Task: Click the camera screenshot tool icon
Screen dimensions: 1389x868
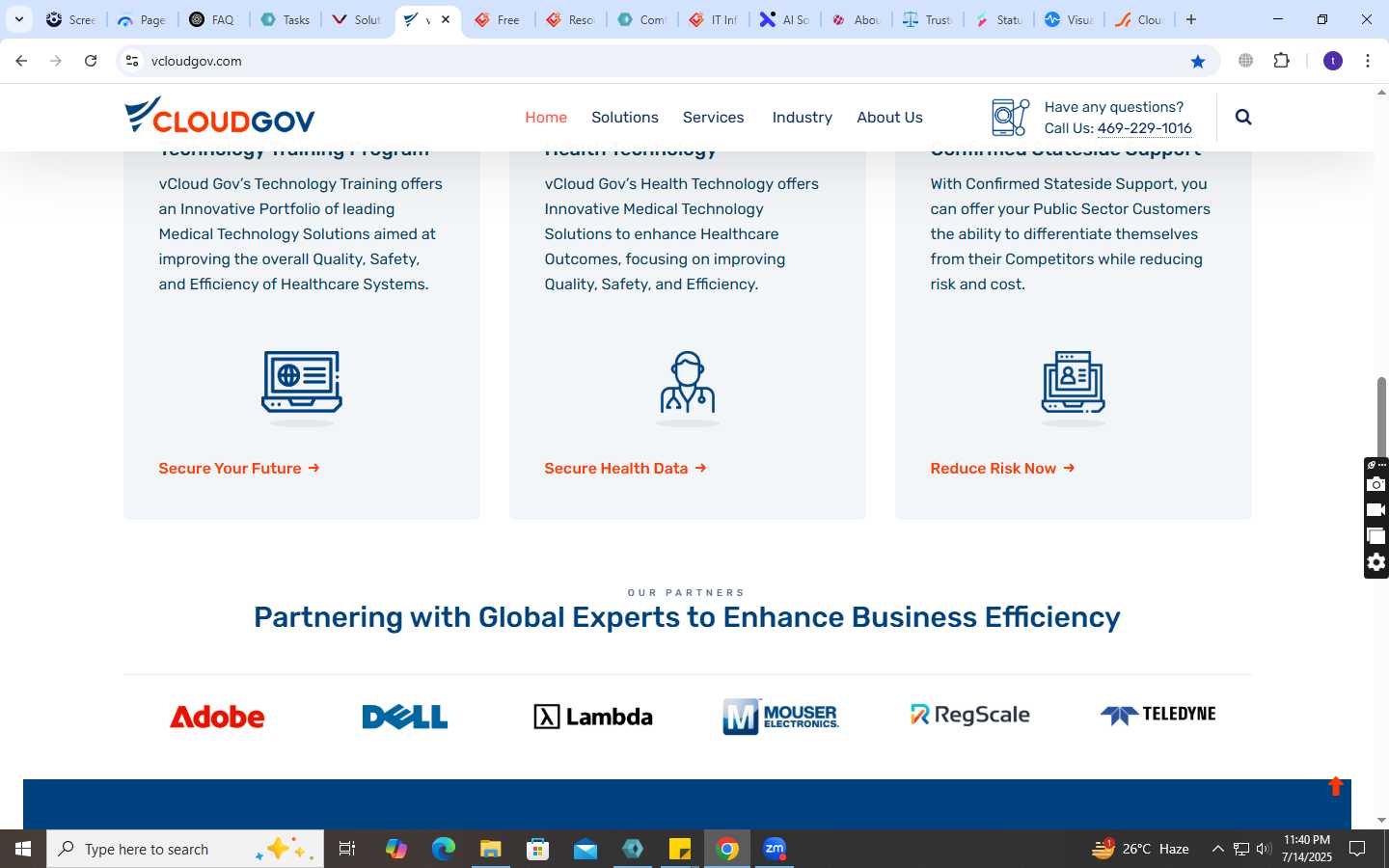Action: pyautogui.click(x=1376, y=484)
